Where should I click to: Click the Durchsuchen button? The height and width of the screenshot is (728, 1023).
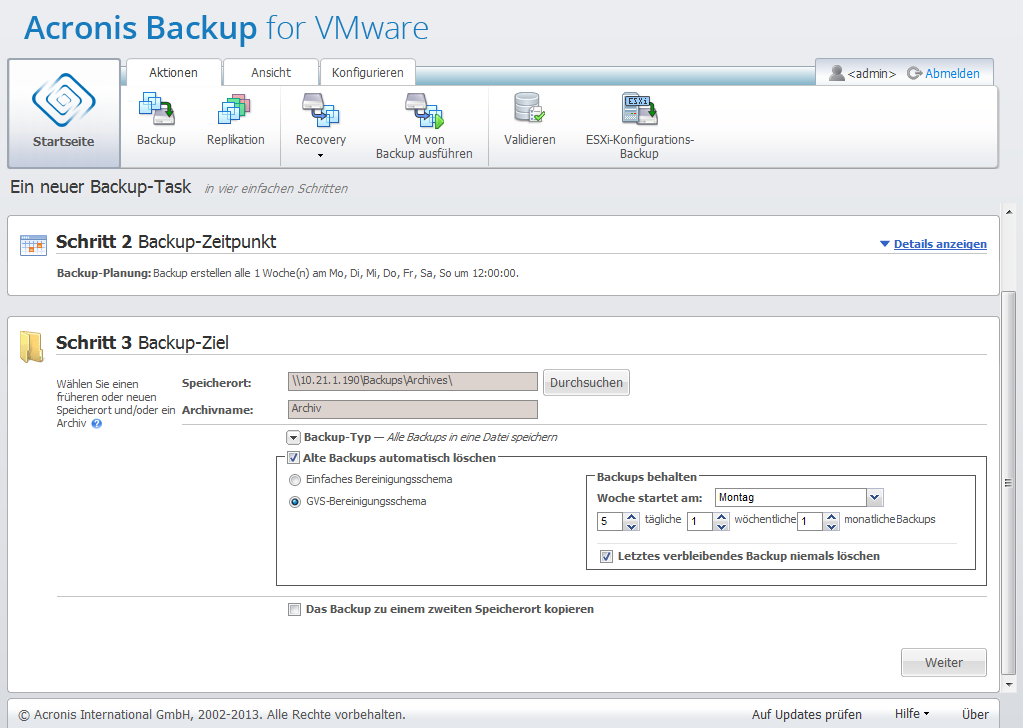coord(586,383)
